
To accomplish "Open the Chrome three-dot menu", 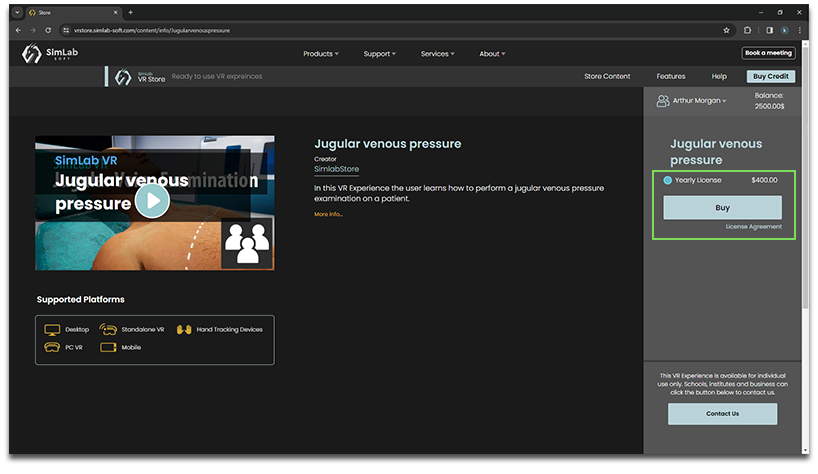I will [x=800, y=30].
